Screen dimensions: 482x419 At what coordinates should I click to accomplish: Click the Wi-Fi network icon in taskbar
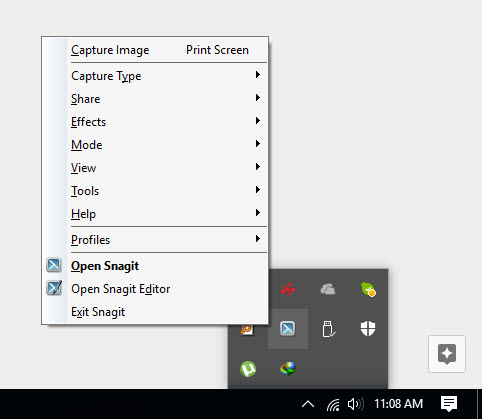tap(333, 404)
